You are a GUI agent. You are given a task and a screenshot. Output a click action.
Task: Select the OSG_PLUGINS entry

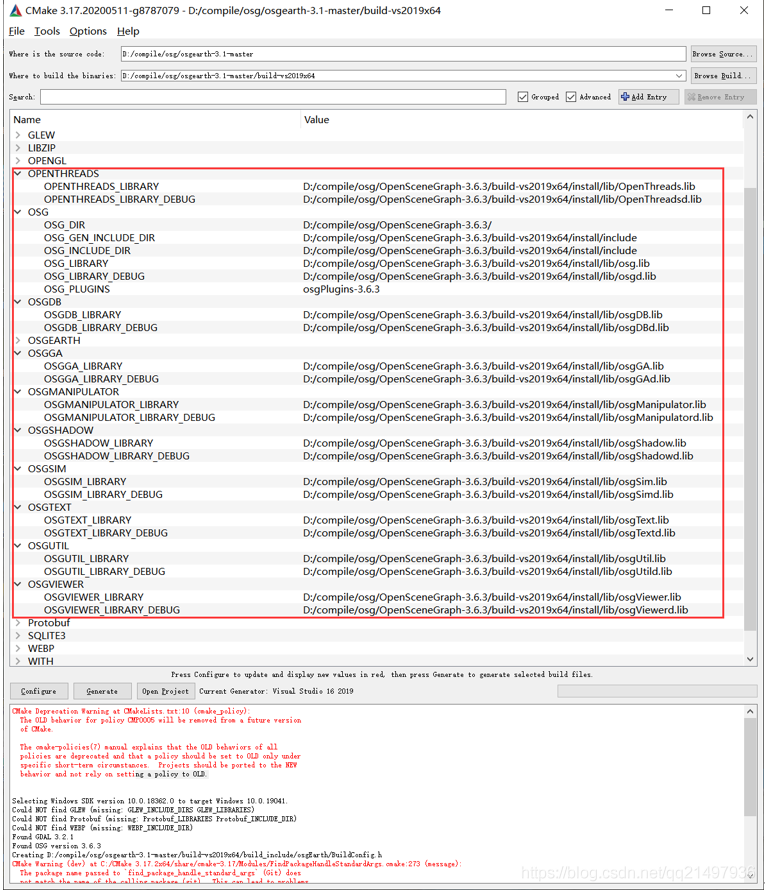coord(77,289)
